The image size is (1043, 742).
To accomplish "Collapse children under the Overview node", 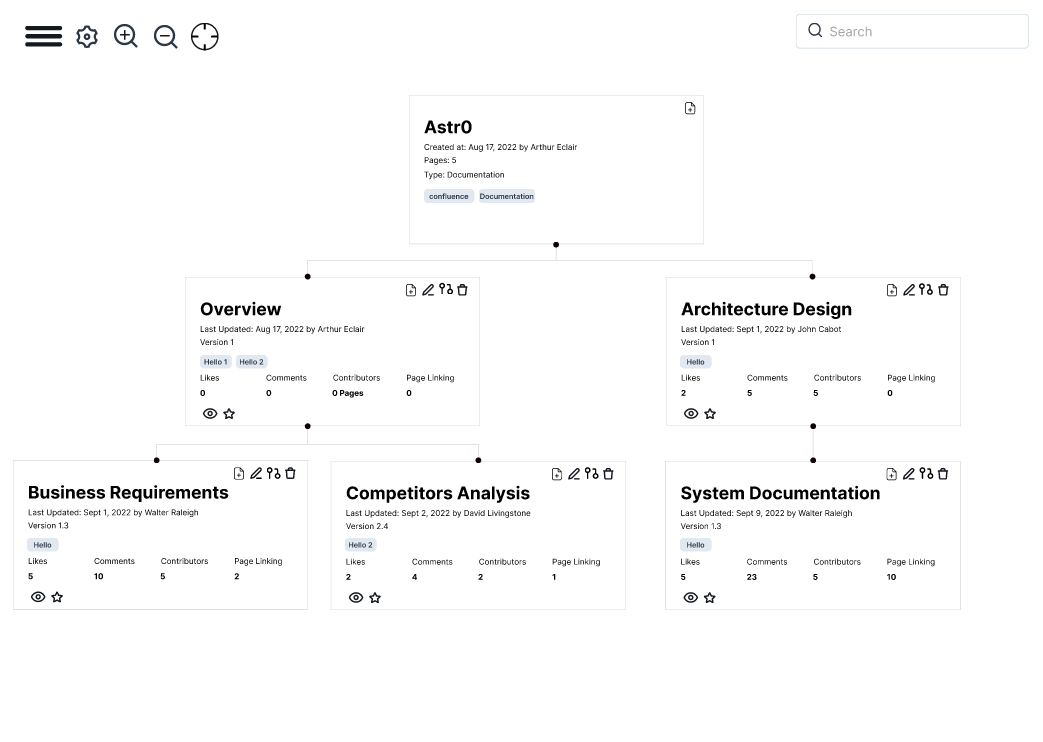I will 307,426.
